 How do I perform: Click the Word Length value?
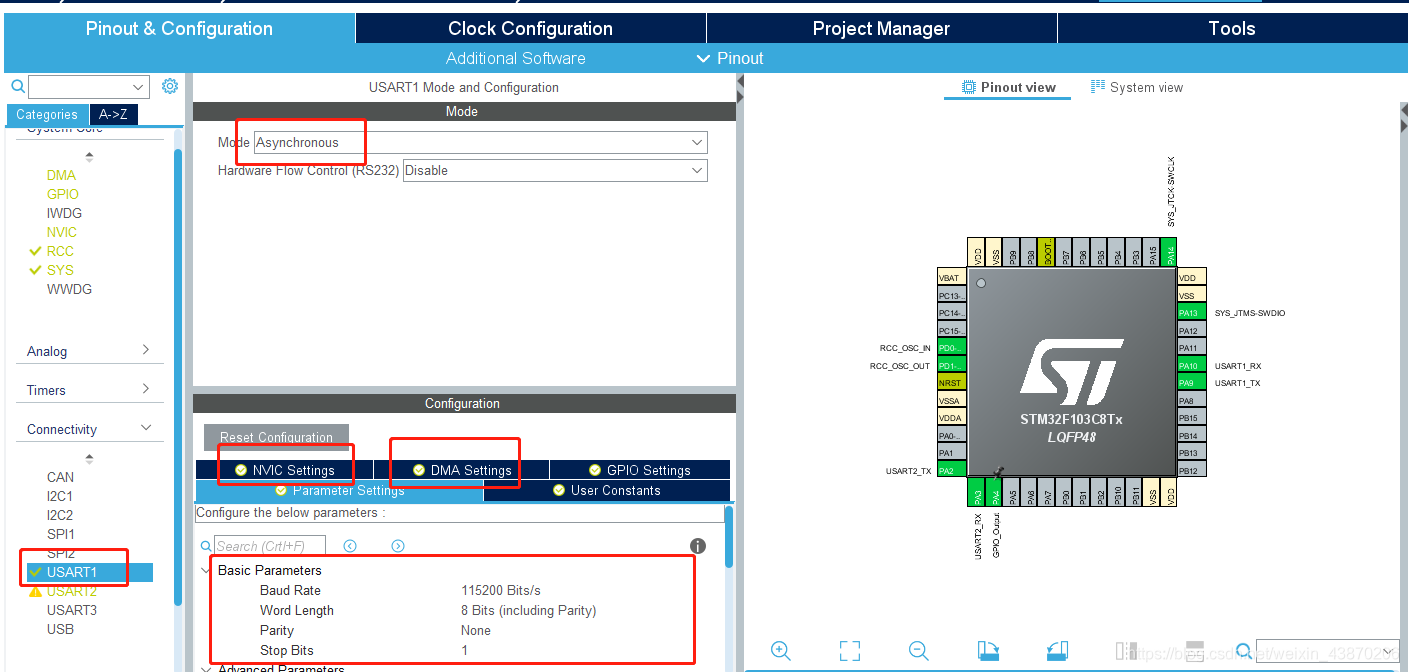tap(528, 610)
